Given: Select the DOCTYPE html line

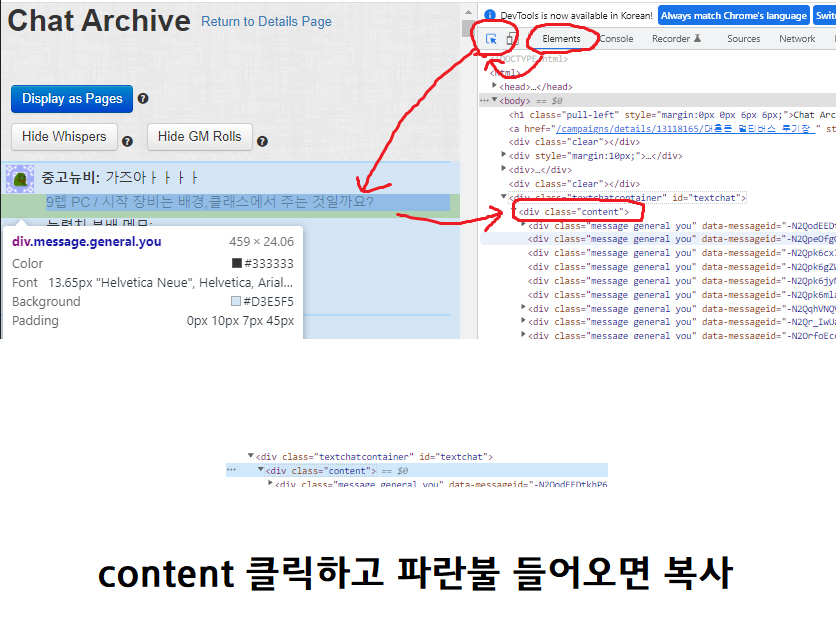Looking at the screenshot, I should click(x=529, y=59).
